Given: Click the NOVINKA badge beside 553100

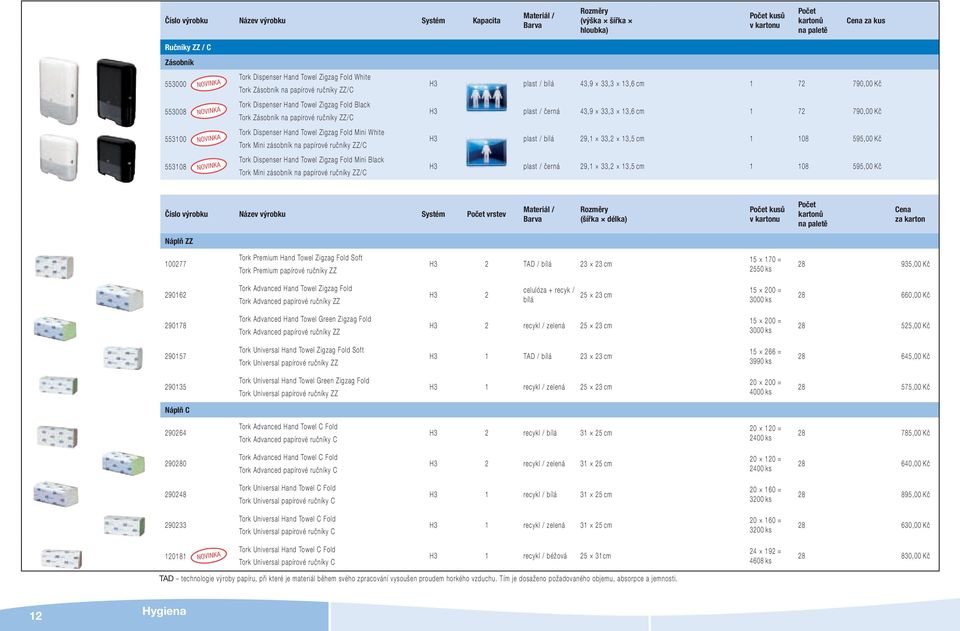Looking at the screenshot, I should point(209,138).
